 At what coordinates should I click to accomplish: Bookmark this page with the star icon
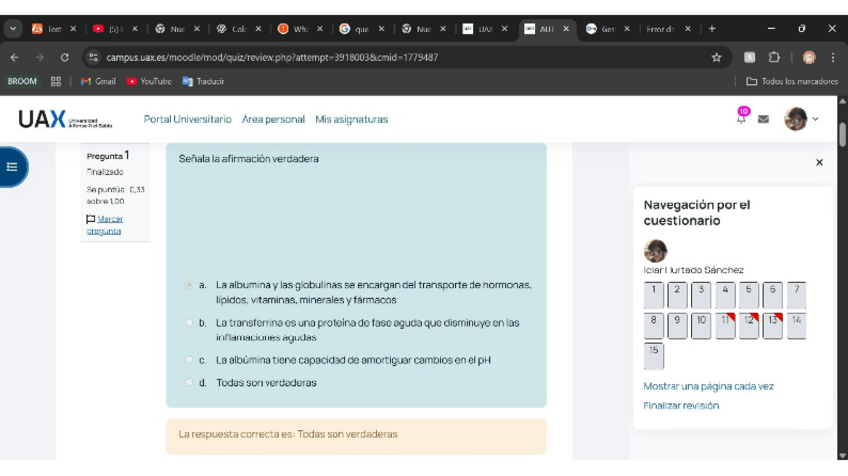[716, 58]
